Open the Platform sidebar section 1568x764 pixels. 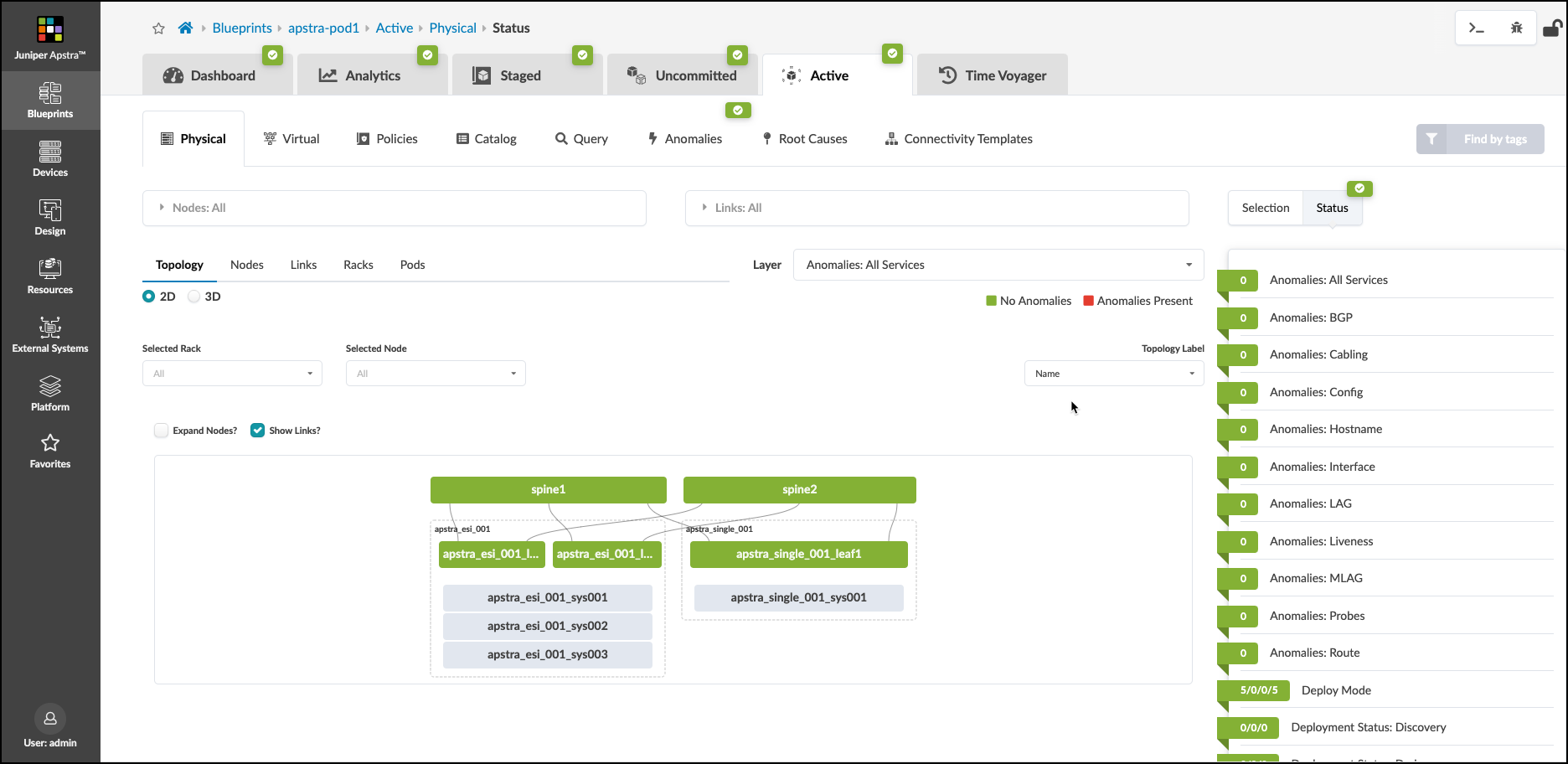[x=50, y=394]
